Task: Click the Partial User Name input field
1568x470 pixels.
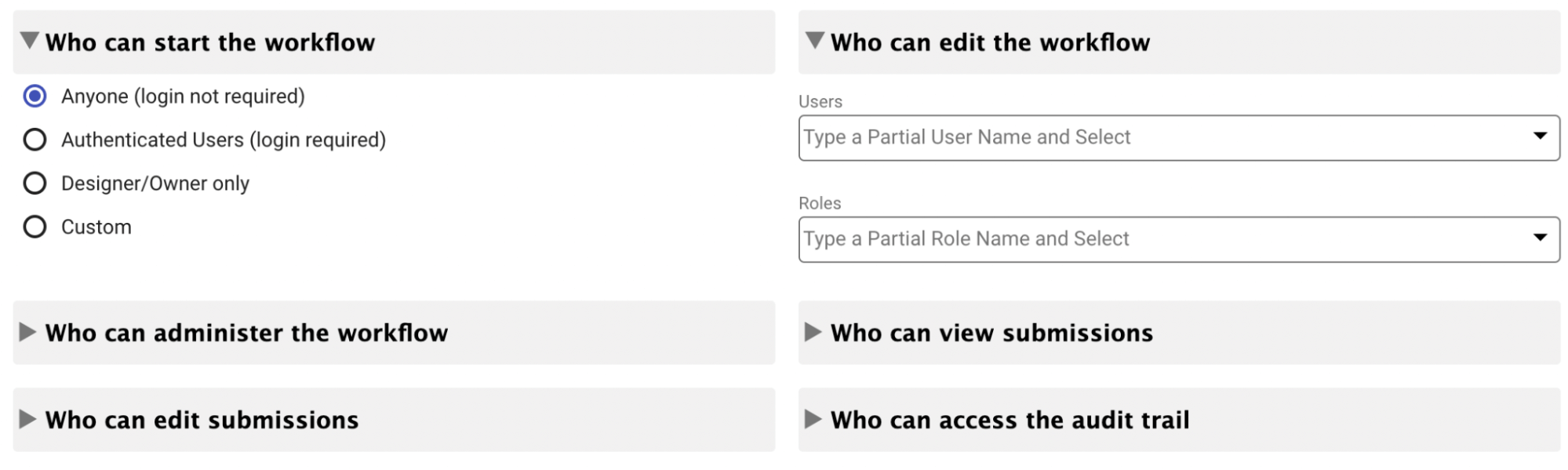Action: tap(1179, 138)
